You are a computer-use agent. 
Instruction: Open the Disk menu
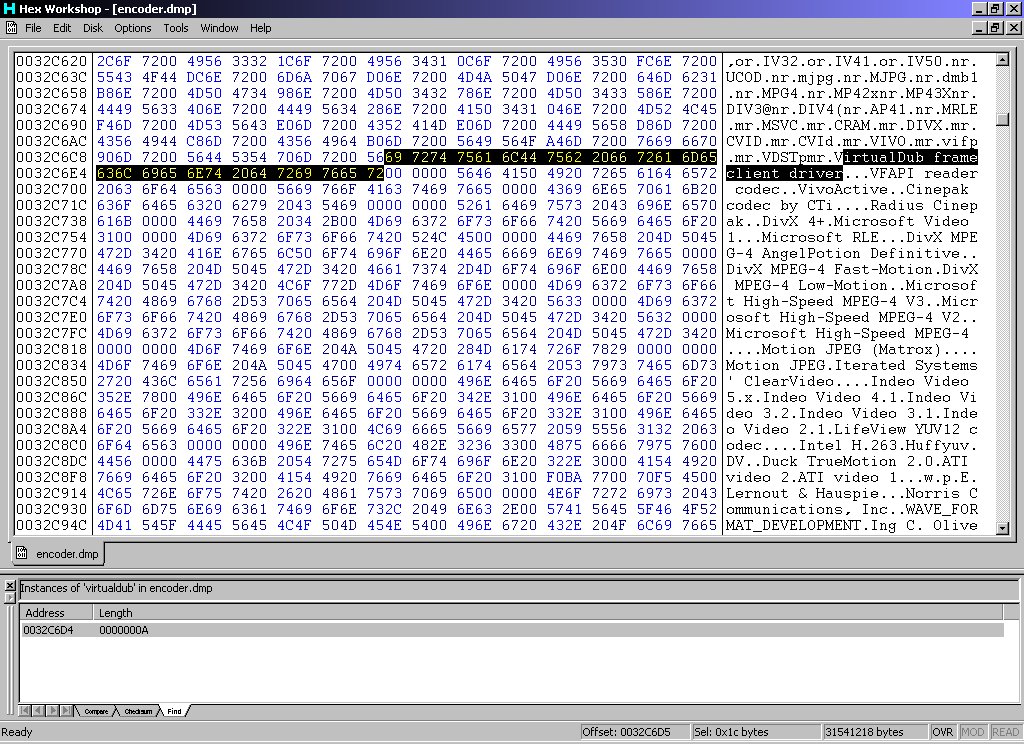point(93,28)
